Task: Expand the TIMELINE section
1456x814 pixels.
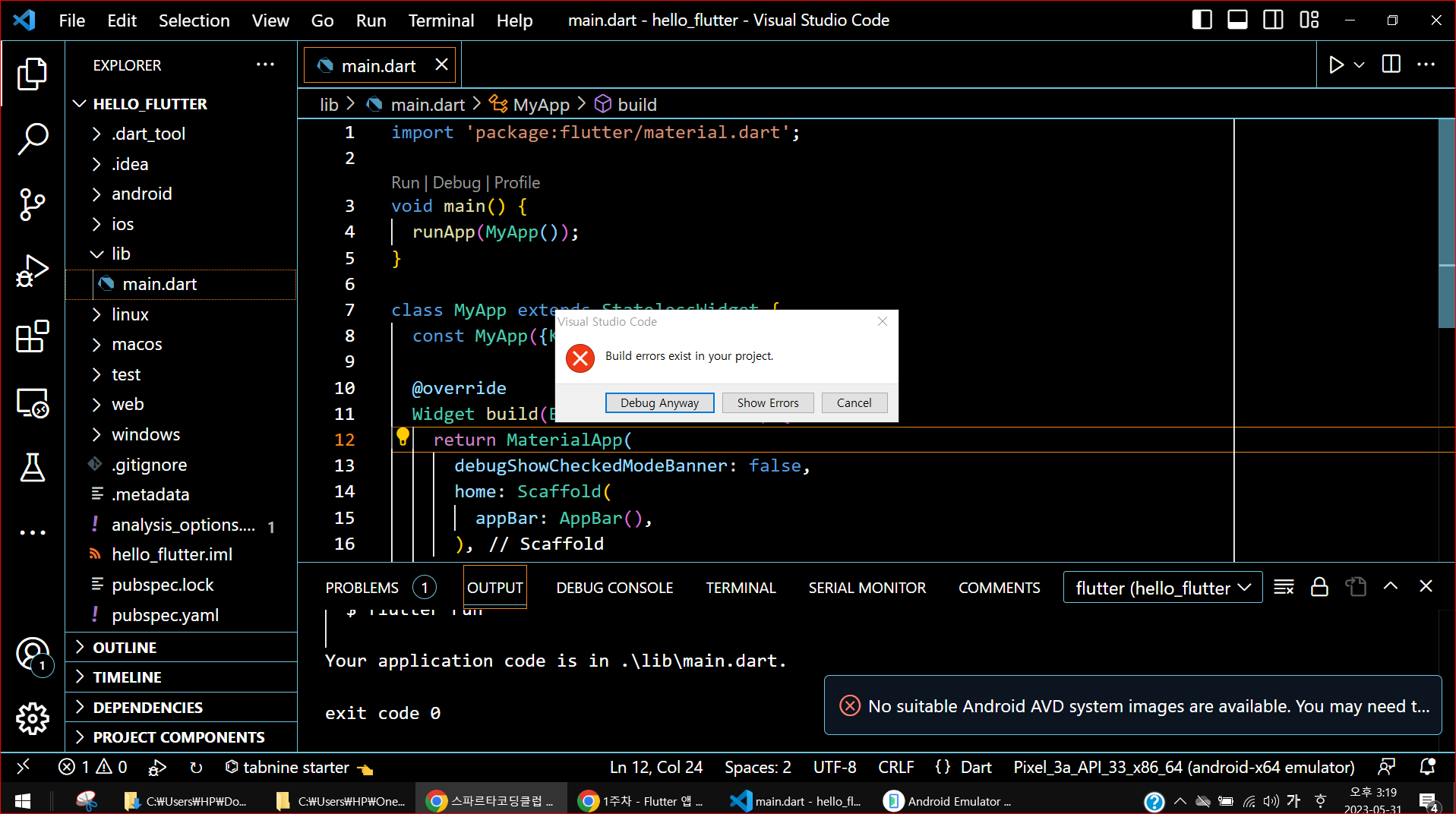Action: 182,677
